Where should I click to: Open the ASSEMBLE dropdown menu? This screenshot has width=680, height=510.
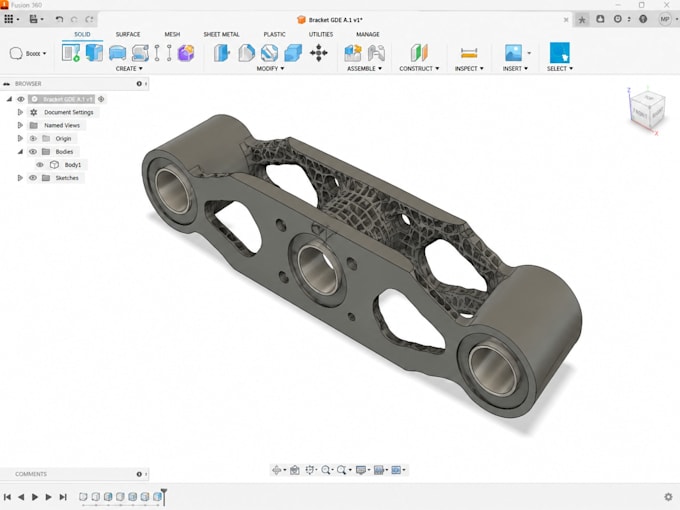tap(364, 69)
